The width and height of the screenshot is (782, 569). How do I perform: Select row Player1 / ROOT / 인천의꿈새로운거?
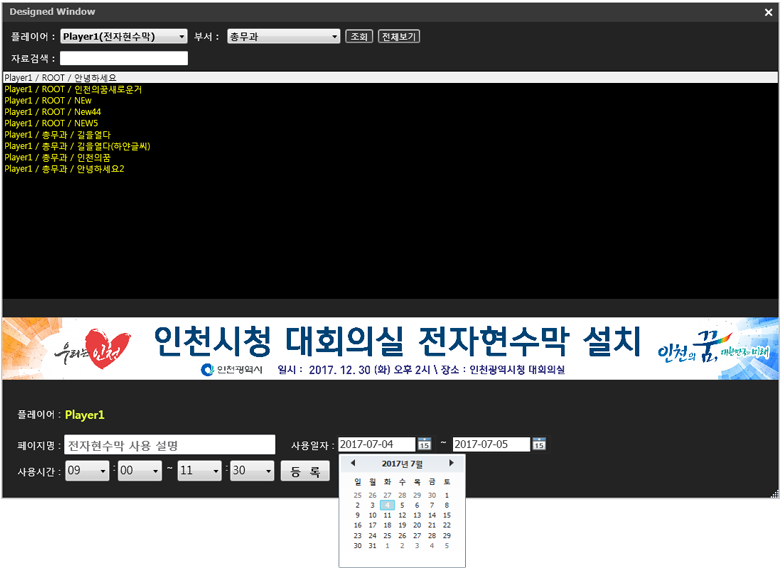coord(390,89)
